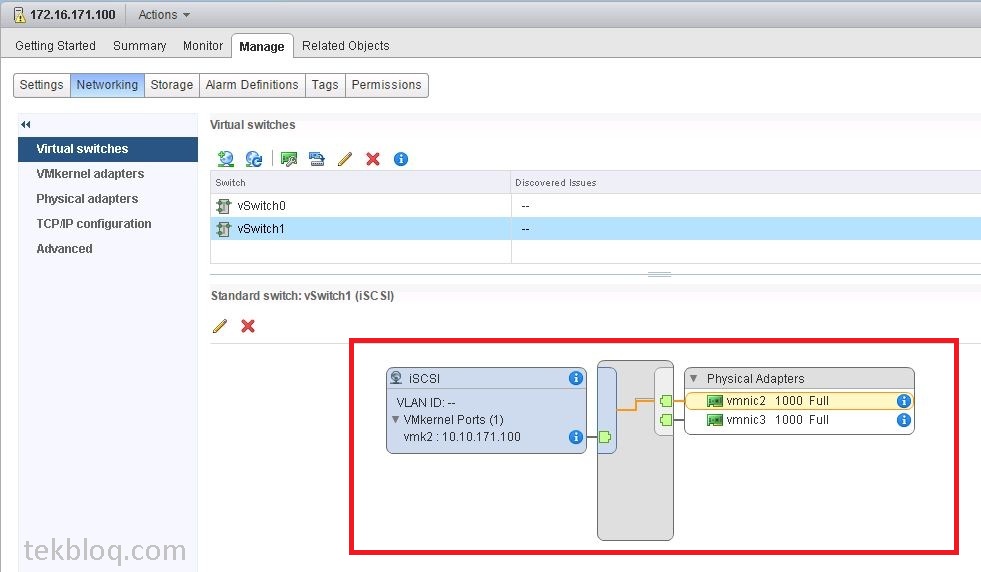Click the vSwitch0 switch icon
The width and height of the screenshot is (981, 572).
coord(223,206)
